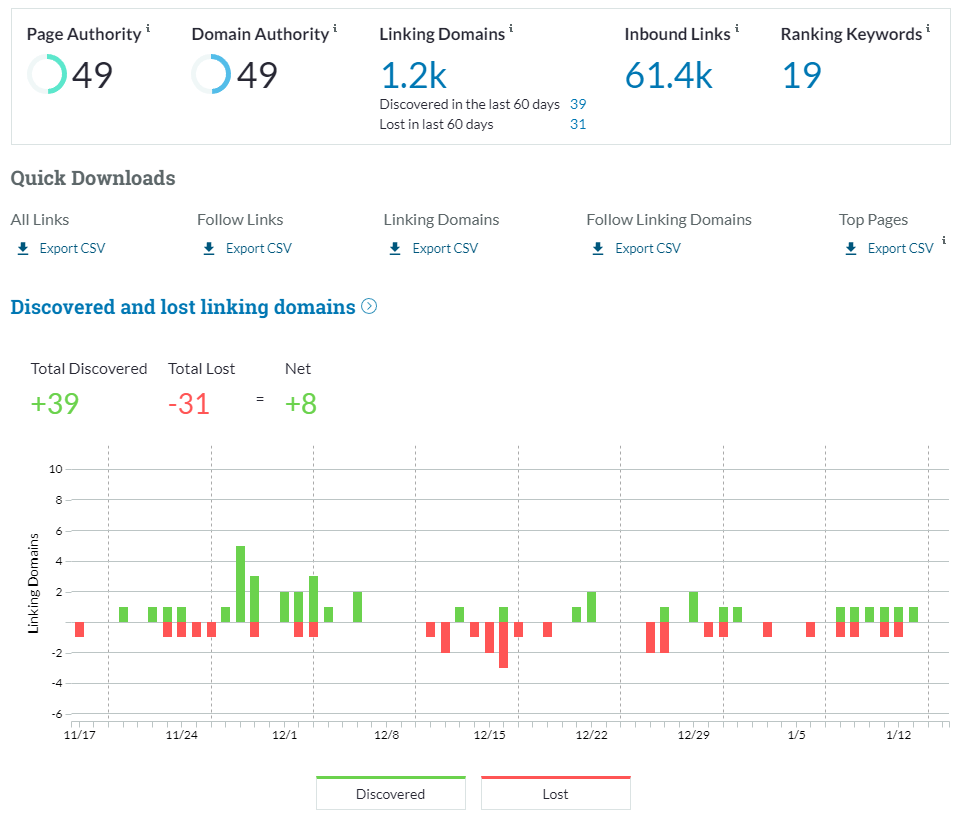Screen dimensions: 965x818
Task: Export CSV for Linking Domains
Action: click(x=445, y=249)
